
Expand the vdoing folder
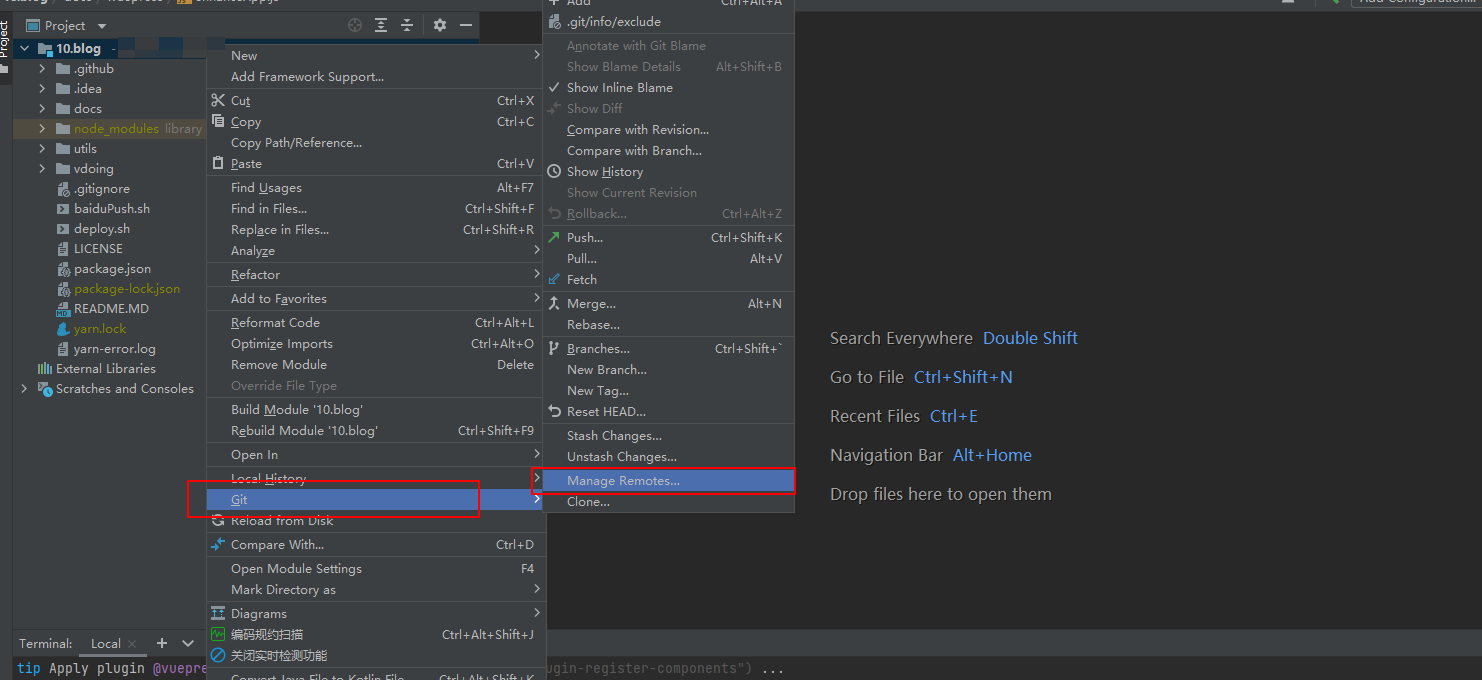pos(42,169)
